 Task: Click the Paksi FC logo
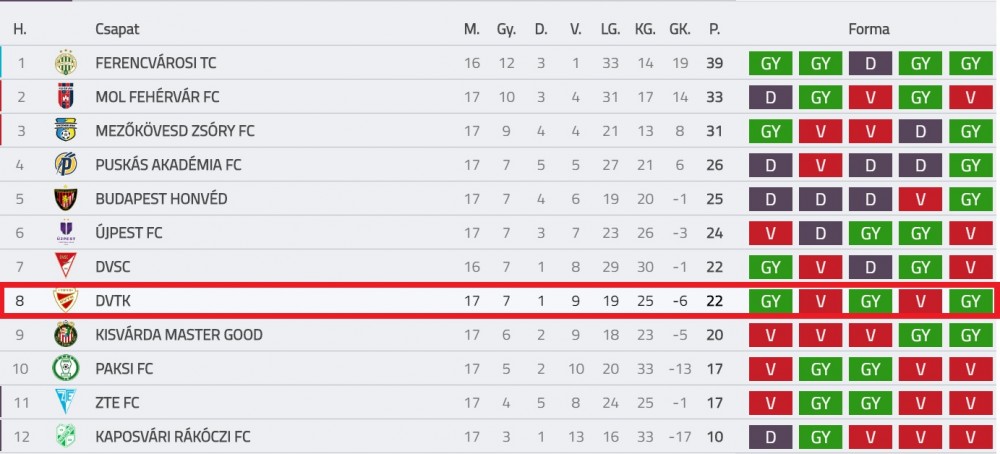65,369
